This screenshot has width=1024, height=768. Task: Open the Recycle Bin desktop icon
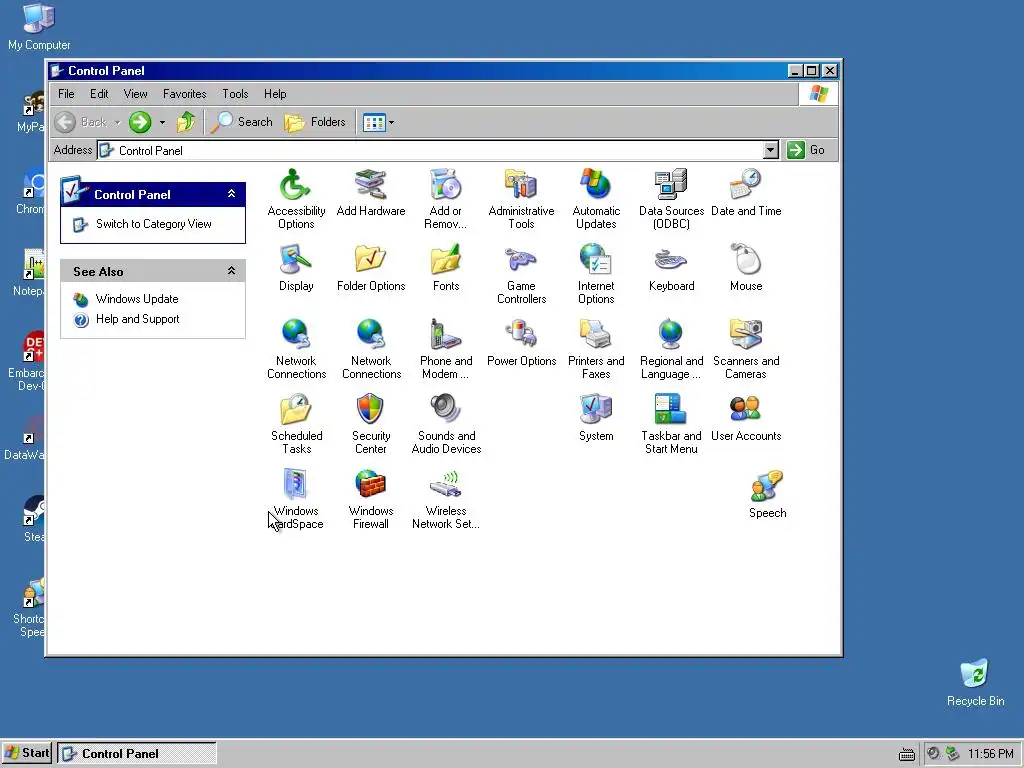click(x=975, y=682)
